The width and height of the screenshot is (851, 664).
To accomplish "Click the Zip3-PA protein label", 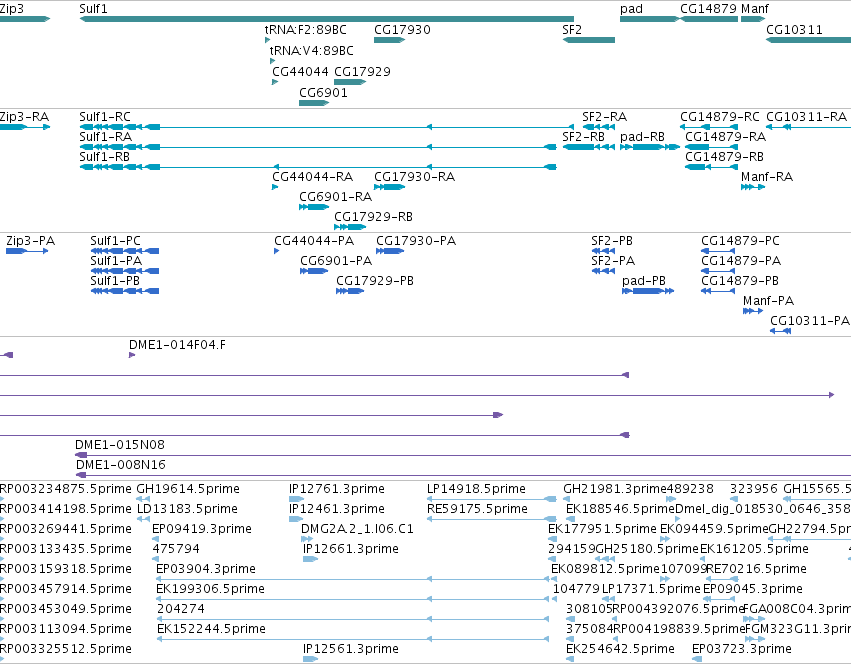I will (30, 241).
